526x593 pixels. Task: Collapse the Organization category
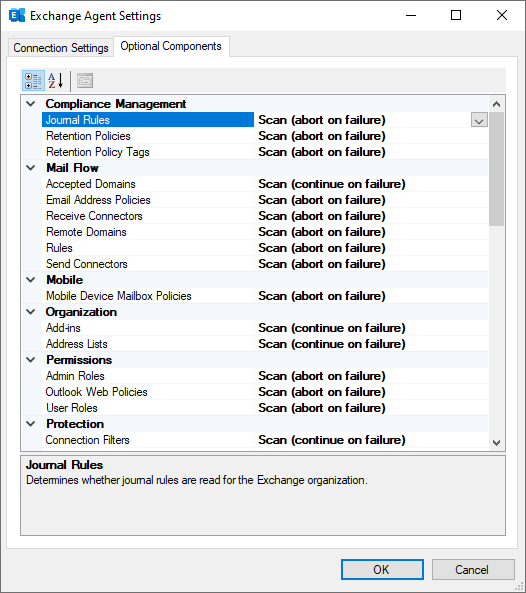pos(31,312)
